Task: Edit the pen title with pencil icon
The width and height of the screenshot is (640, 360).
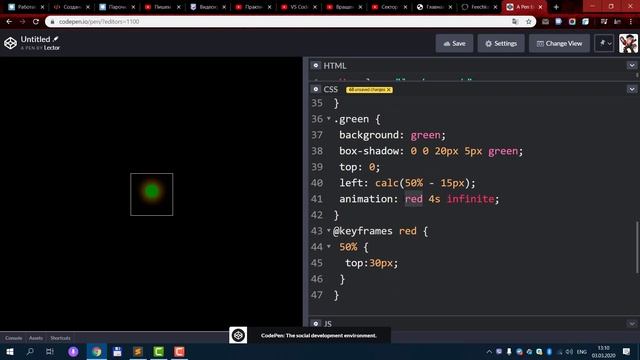Action: tap(56, 39)
